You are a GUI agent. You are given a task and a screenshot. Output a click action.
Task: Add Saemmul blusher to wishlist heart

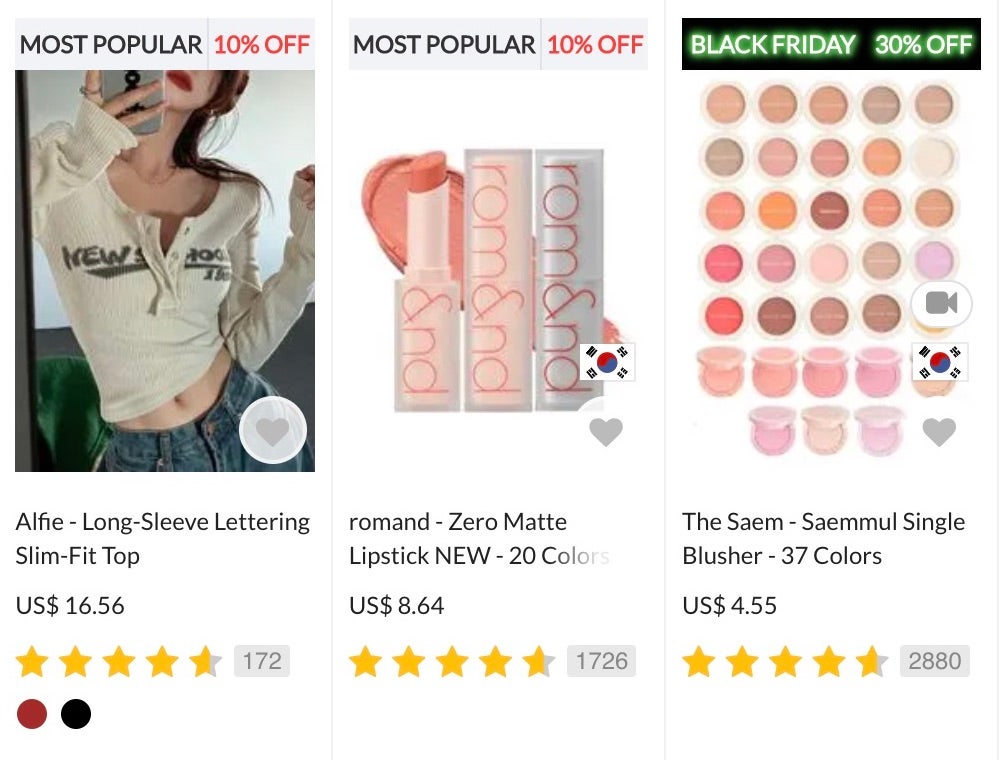point(939,432)
